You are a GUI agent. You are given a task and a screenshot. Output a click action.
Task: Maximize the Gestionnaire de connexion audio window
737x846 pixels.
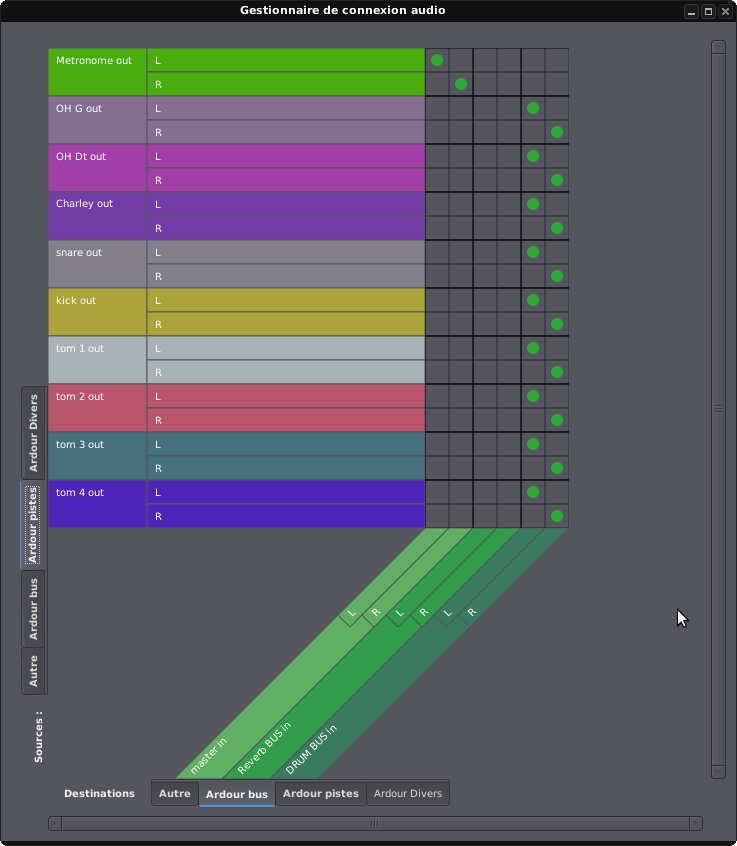708,11
